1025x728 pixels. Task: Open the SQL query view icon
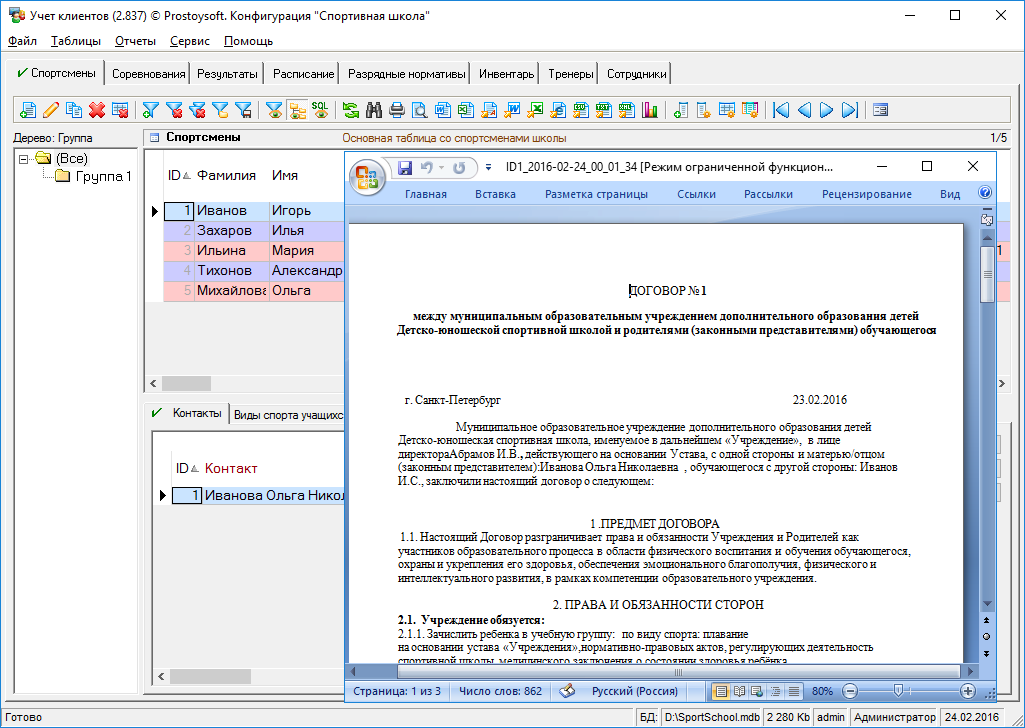[x=320, y=110]
